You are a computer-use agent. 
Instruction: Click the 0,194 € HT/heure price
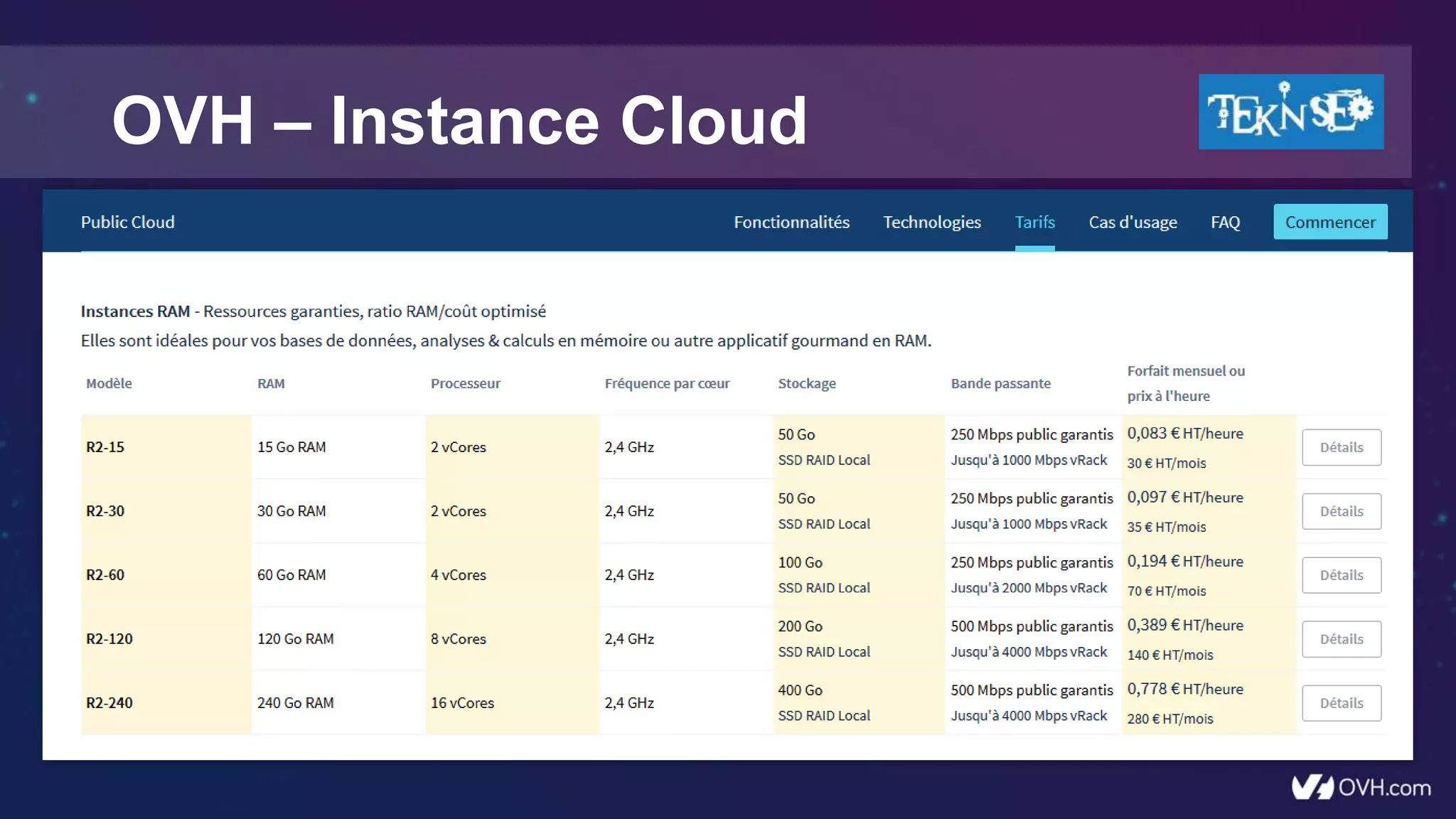click(x=1185, y=561)
